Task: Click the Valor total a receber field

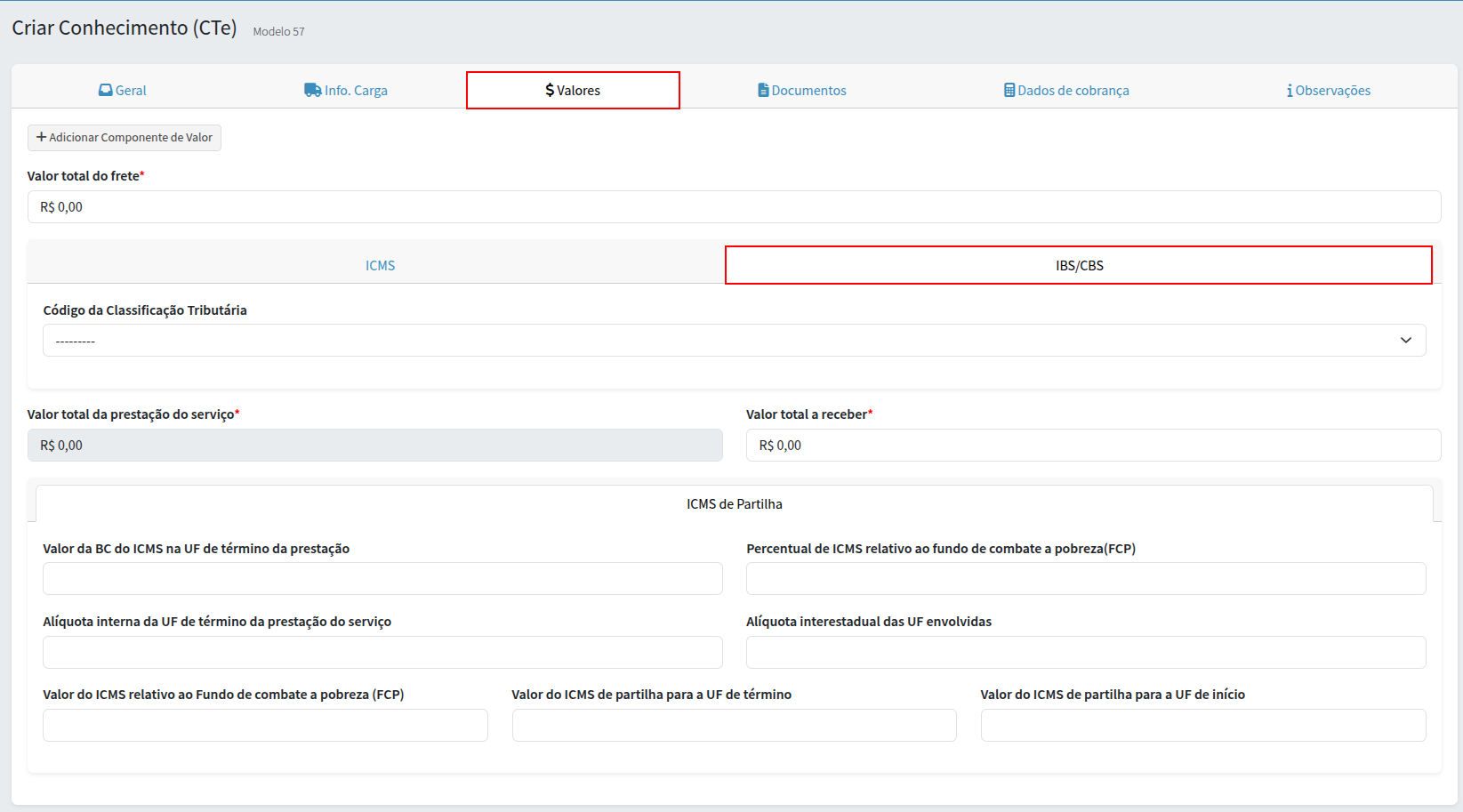Action: (1093, 446)
